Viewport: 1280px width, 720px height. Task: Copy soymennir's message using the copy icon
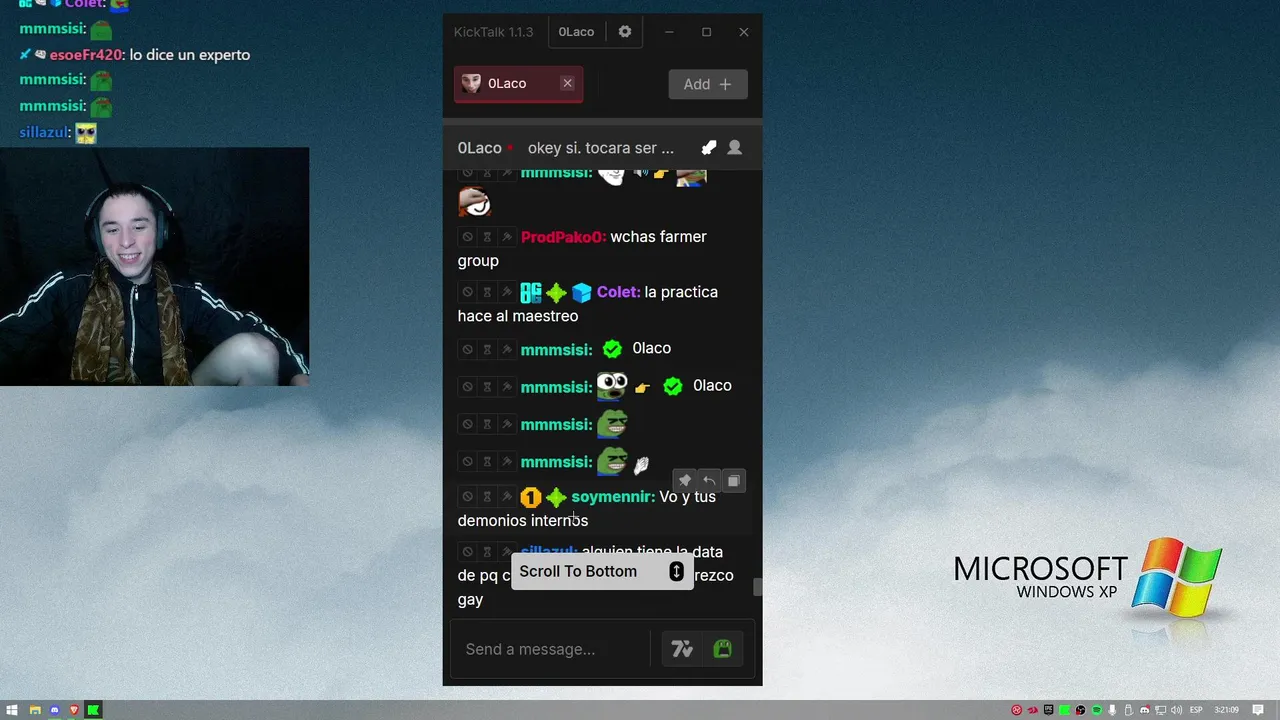coord(733,481)
